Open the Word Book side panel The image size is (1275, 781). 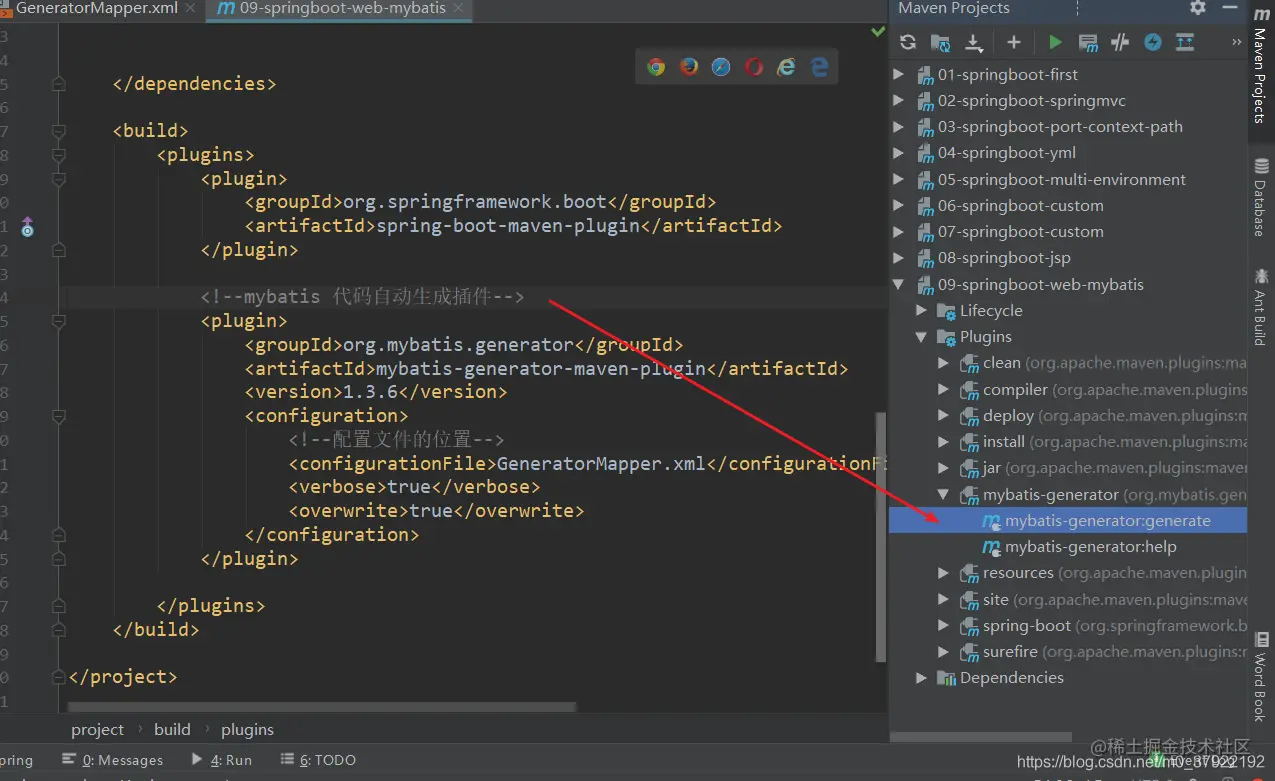tap(1261, 676)
